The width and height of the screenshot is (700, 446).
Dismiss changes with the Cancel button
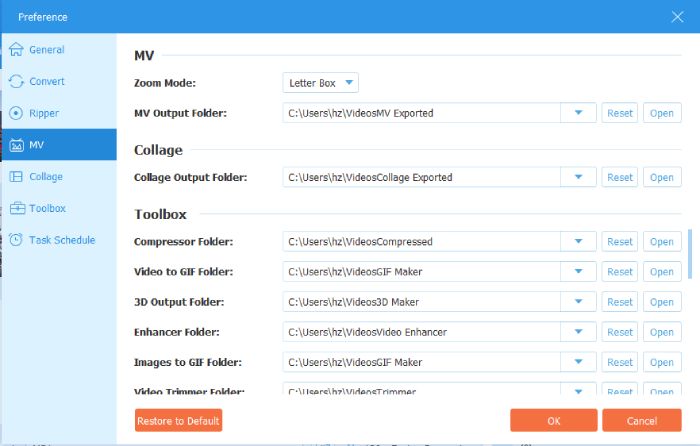[642, 421]
